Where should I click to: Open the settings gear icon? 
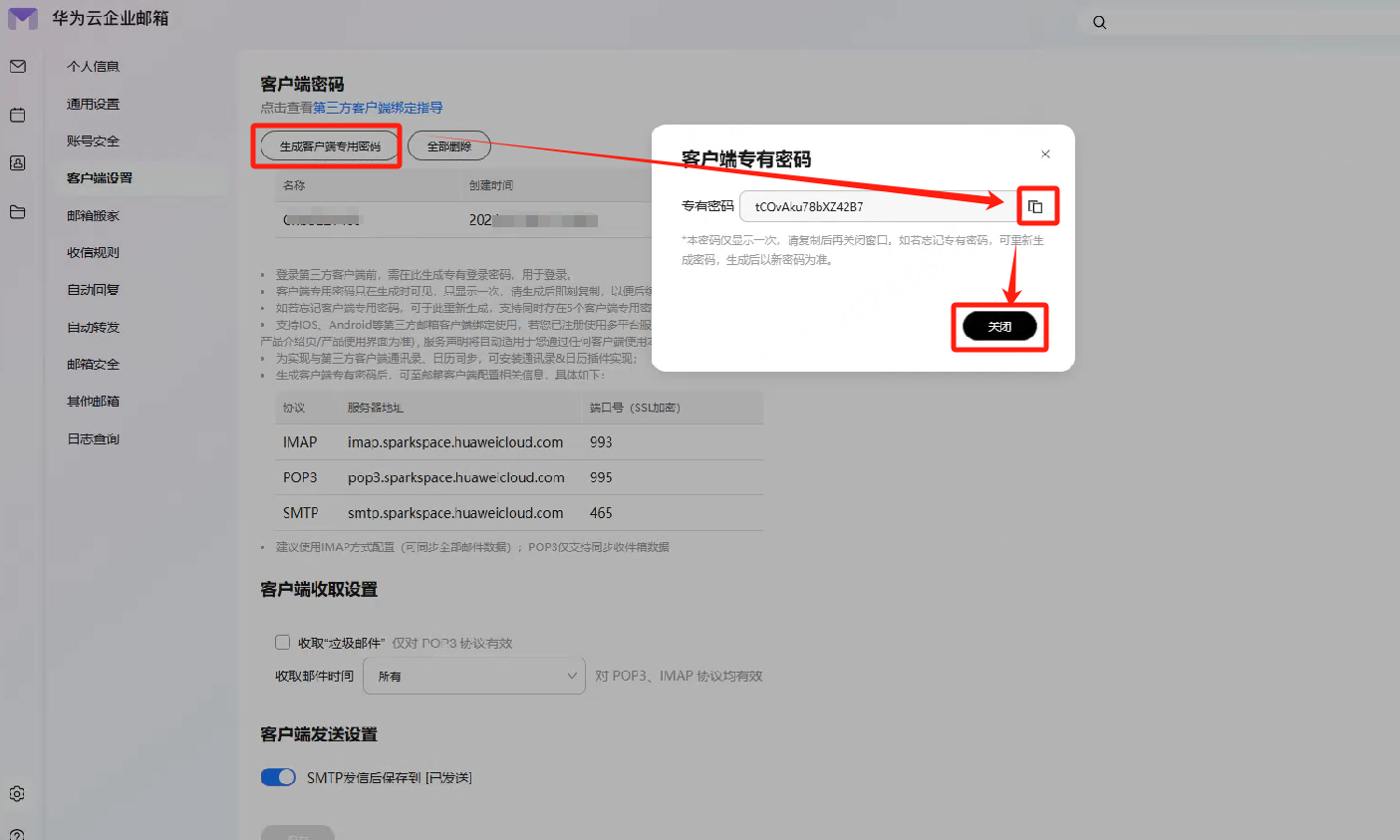pyautogui.click(x=17, y=794)
